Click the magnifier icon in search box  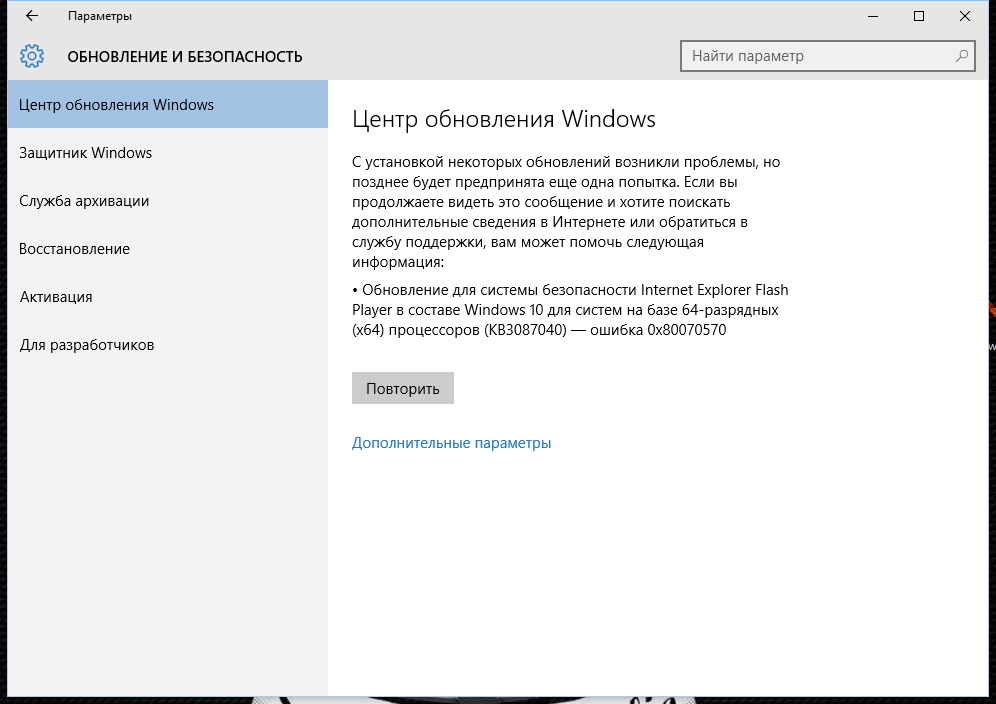point(961,56)
